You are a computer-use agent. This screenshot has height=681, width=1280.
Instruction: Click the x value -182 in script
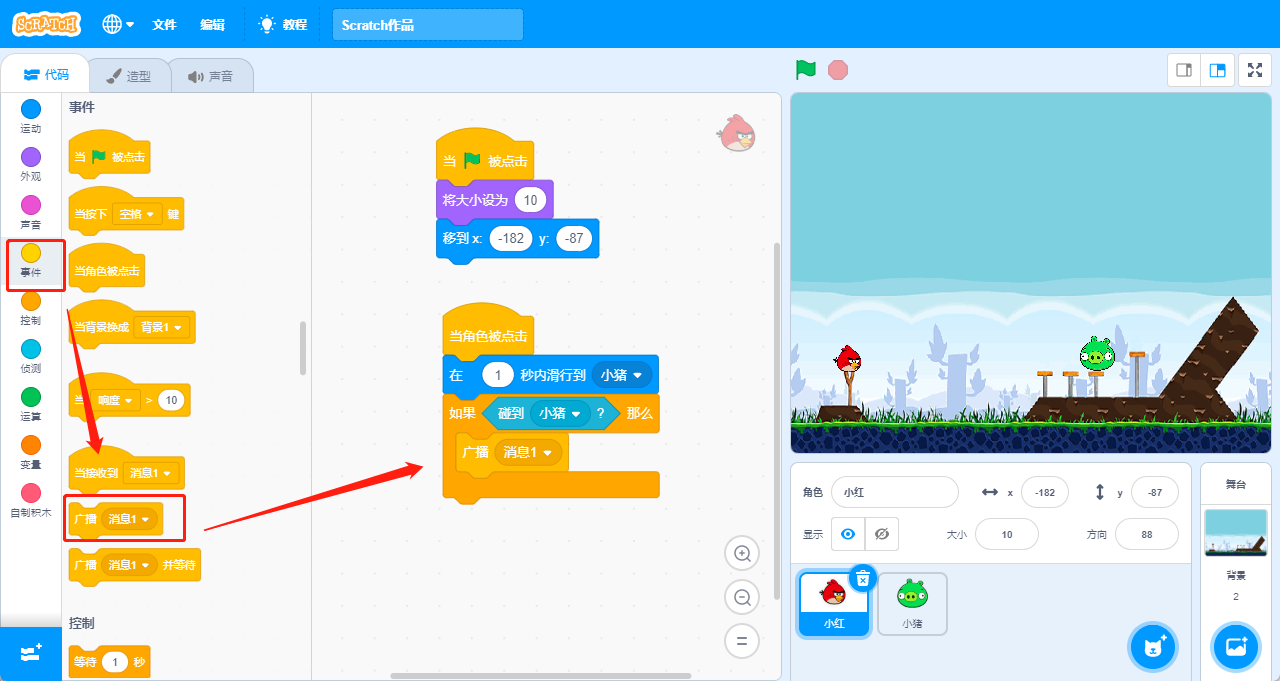[511, 239]
